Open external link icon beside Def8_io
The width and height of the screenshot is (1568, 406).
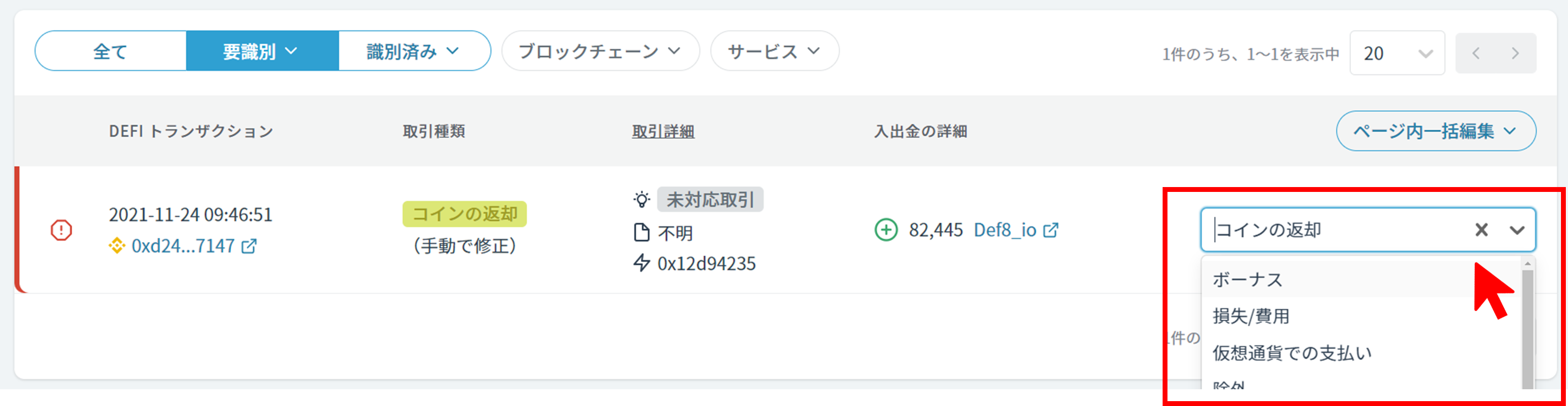[x=1051, y=230]
